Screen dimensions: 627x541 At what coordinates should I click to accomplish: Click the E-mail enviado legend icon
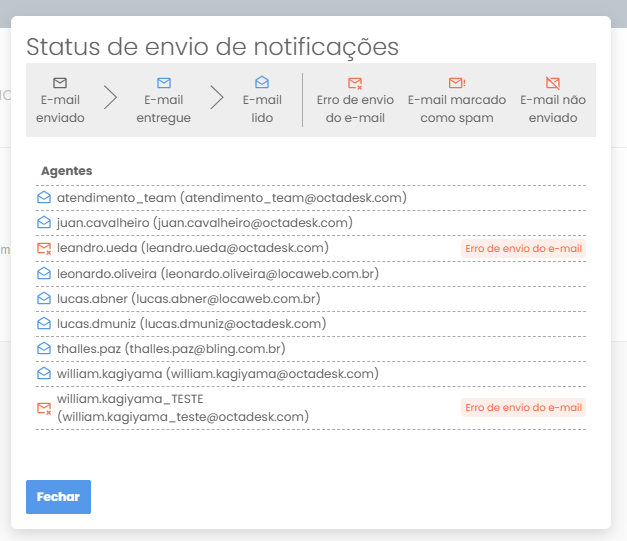point(60,83)
